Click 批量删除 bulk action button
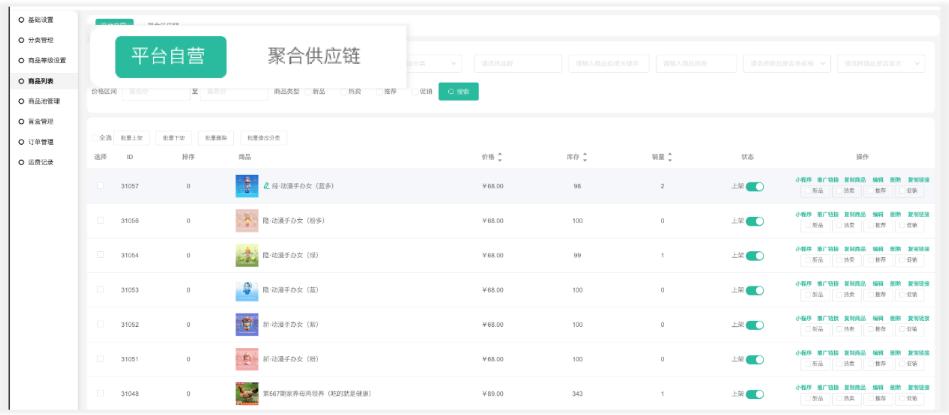This screenshot has width=949, height=415. pyautogui.click(x=215, y=138)
